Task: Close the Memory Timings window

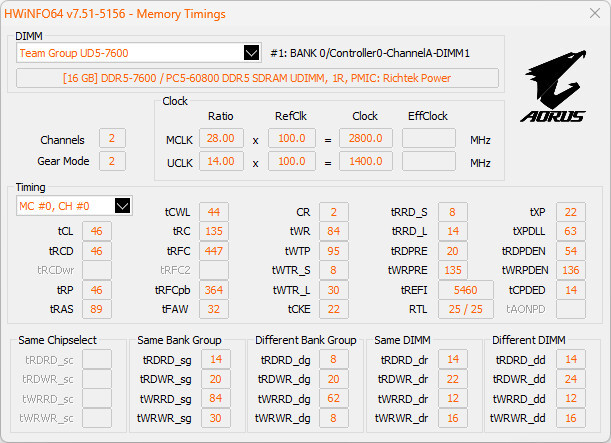Action: pyautogui.click(x=595, y=13)
